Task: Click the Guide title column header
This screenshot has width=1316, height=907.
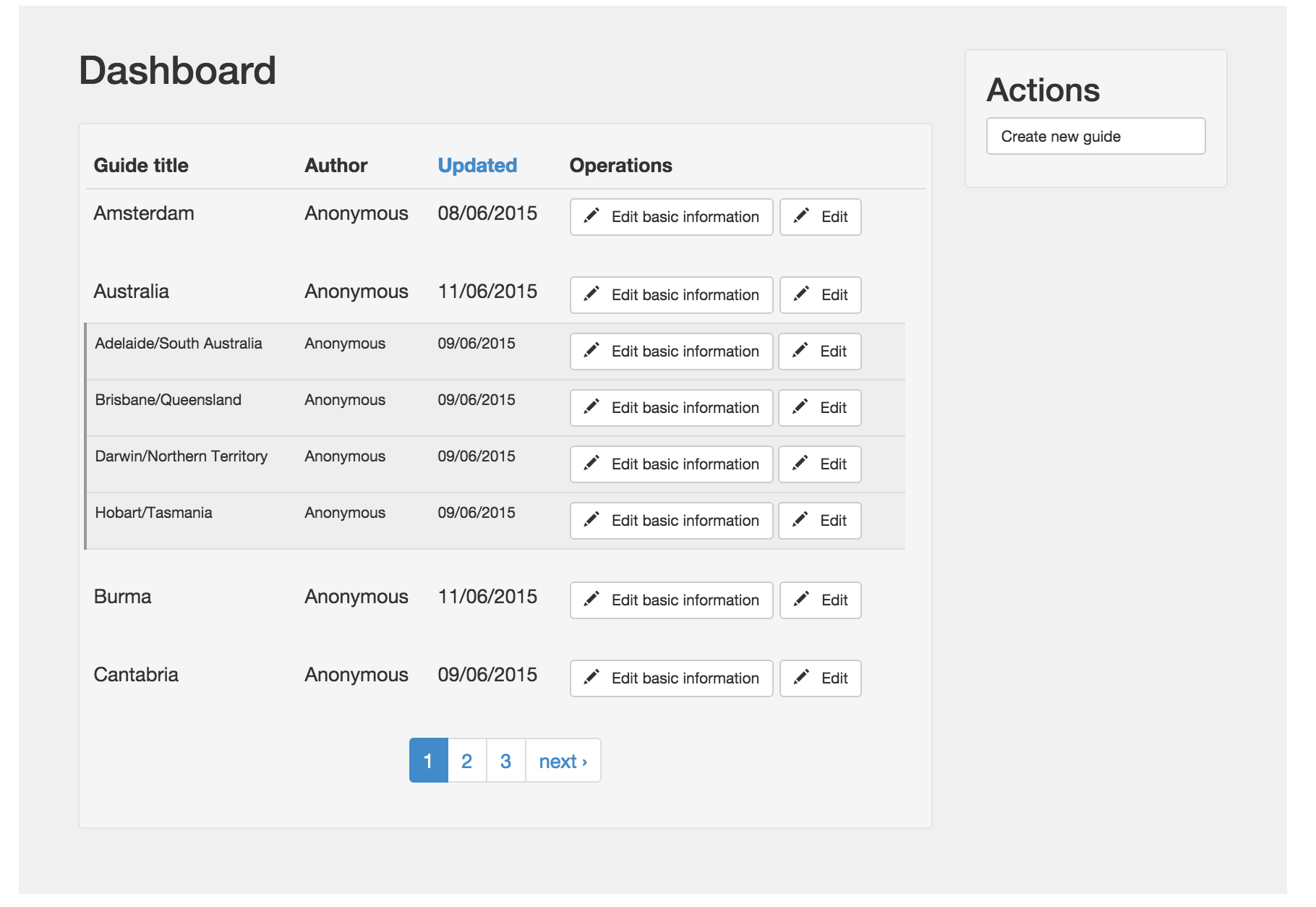Action: 141,165
